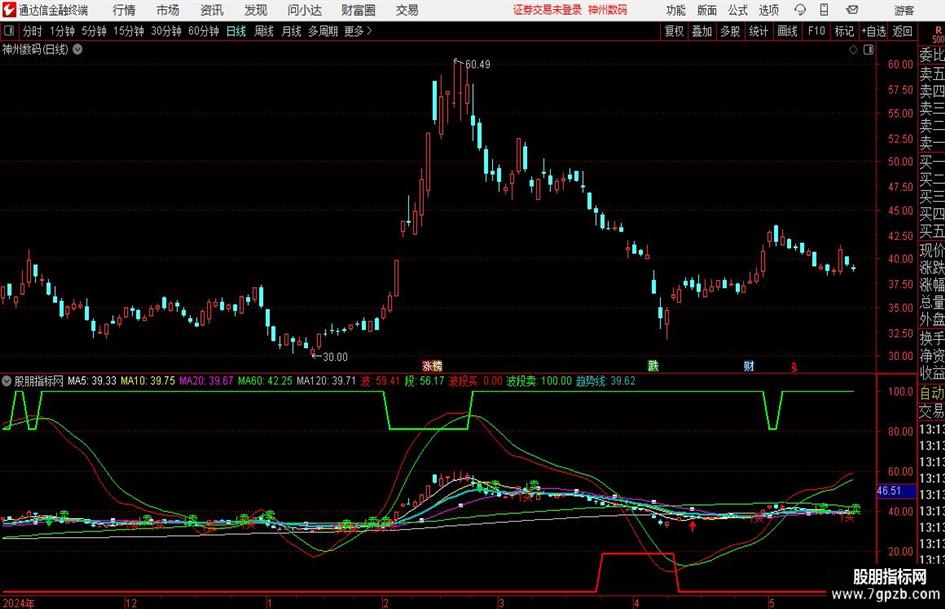Click the red R 500 icon

pos(938,35)
